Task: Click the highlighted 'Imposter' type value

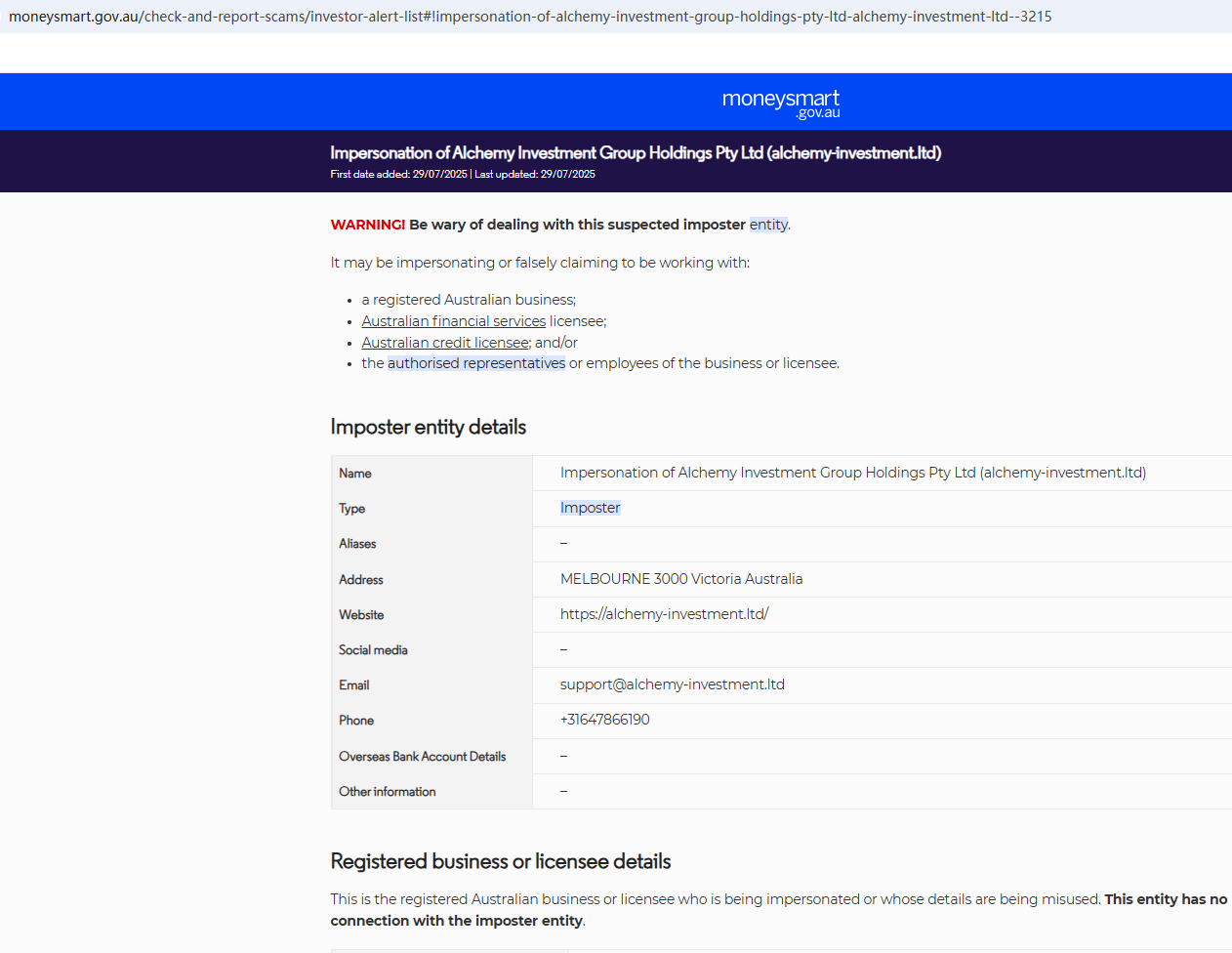Action: [x=590, y=508]
